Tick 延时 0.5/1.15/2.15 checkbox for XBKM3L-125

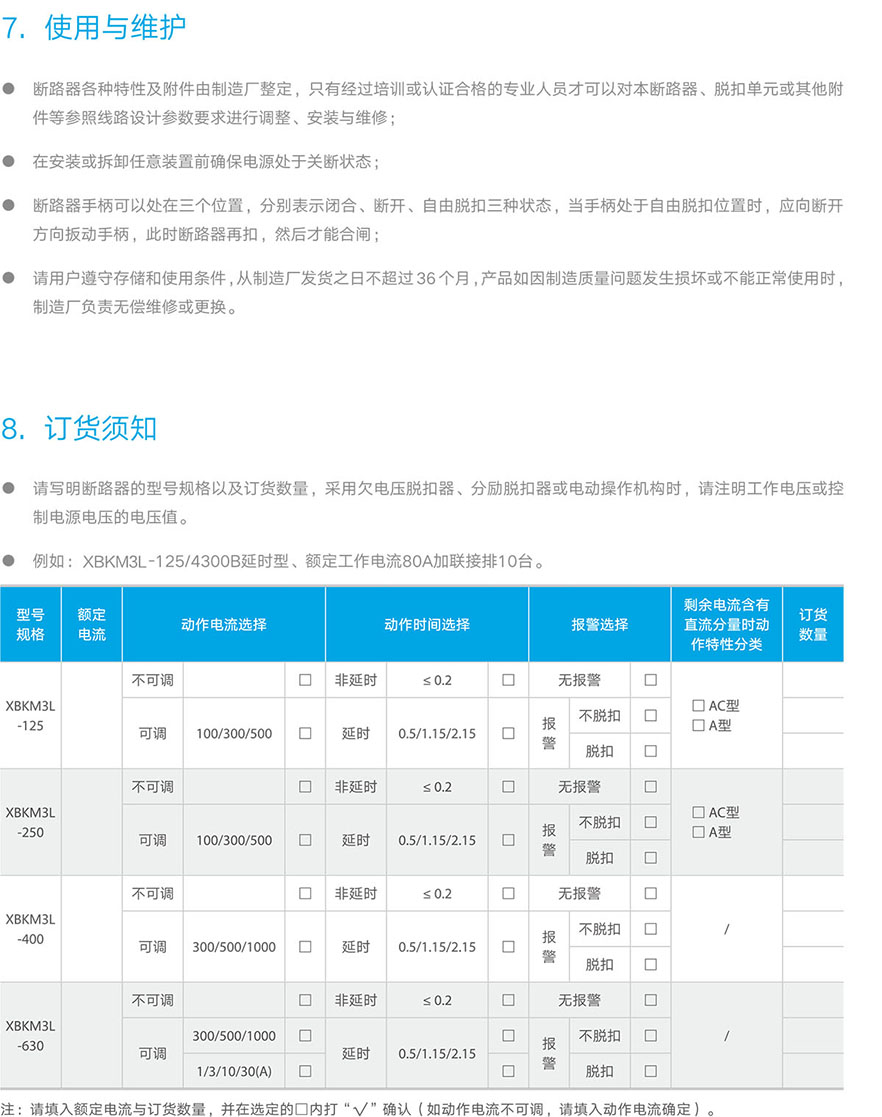[x=508, y=733]
